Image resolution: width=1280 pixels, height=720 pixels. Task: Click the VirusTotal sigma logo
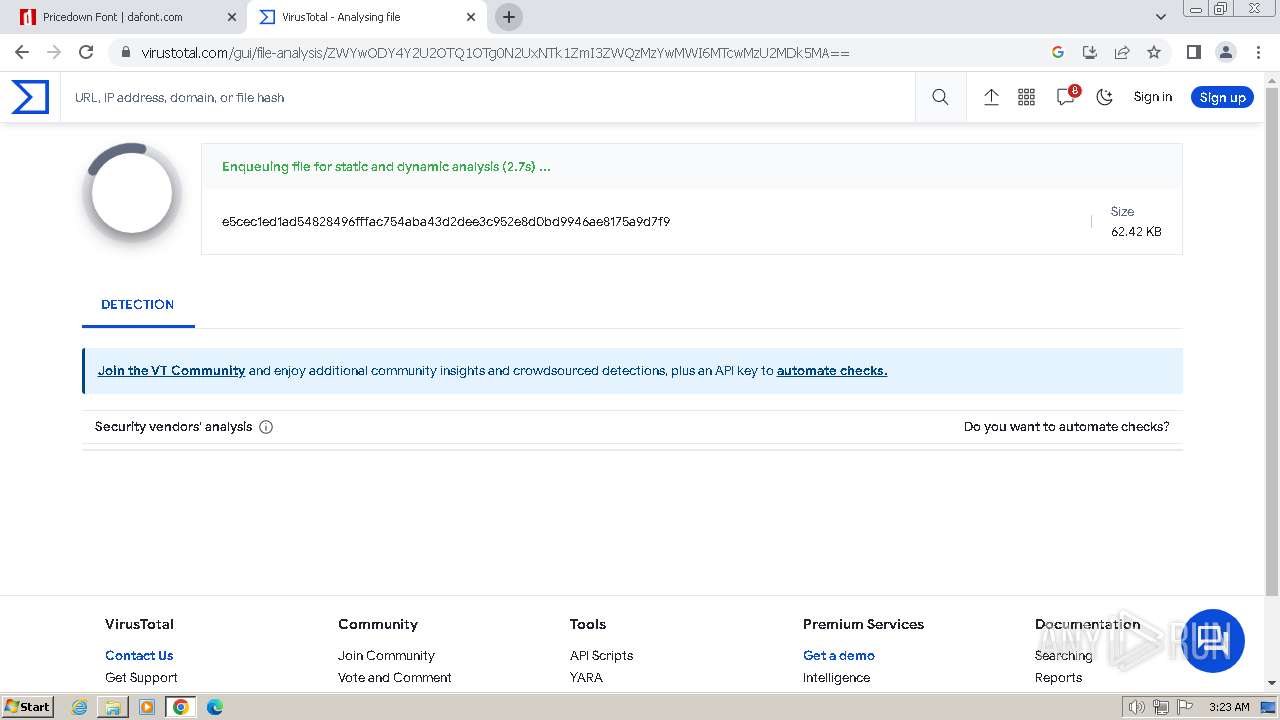[x=30, y=97]
